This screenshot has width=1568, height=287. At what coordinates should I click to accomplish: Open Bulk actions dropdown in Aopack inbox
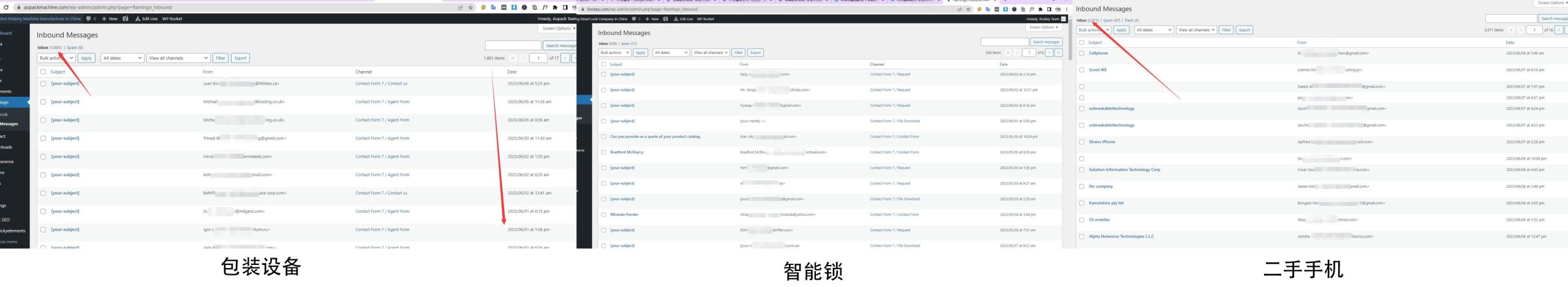pos(56,58)
